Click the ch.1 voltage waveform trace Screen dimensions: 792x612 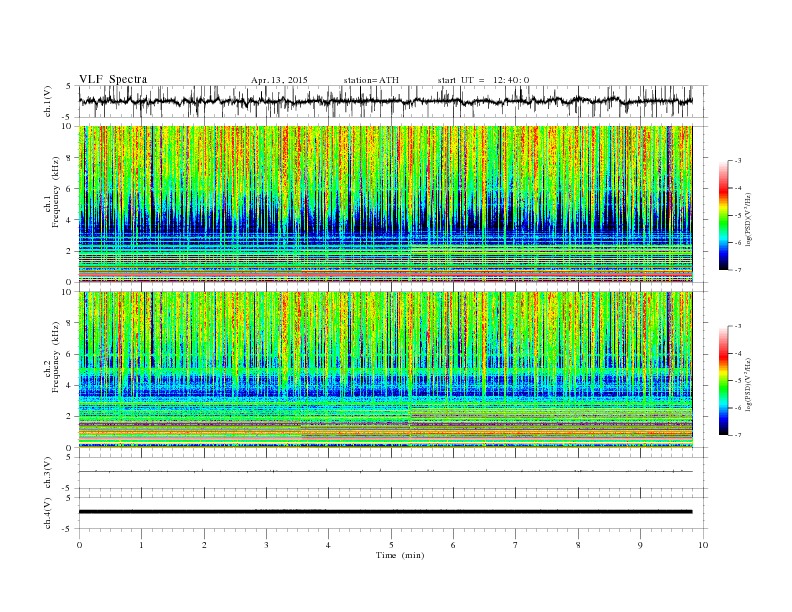(x=385, y=101)
